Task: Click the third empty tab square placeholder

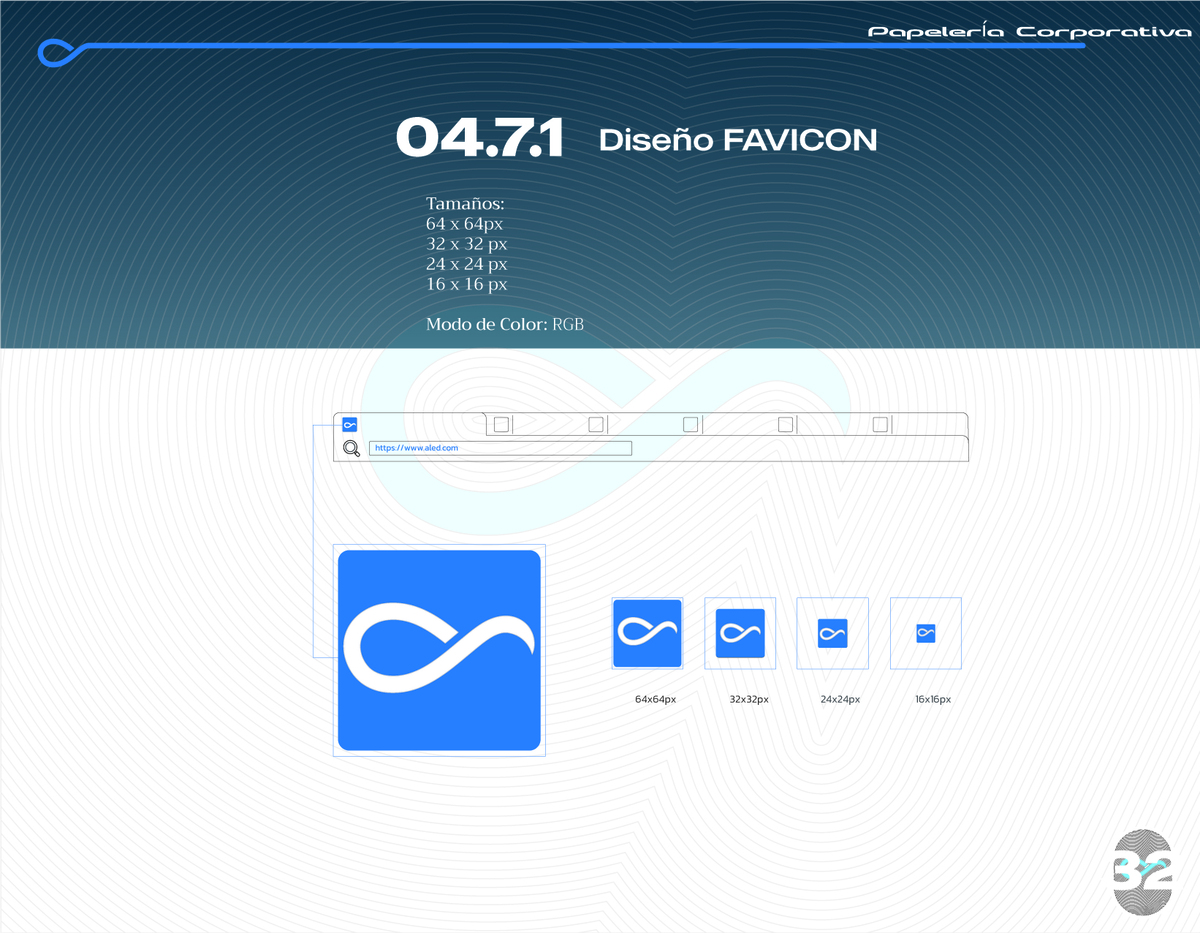Action: 690,425
